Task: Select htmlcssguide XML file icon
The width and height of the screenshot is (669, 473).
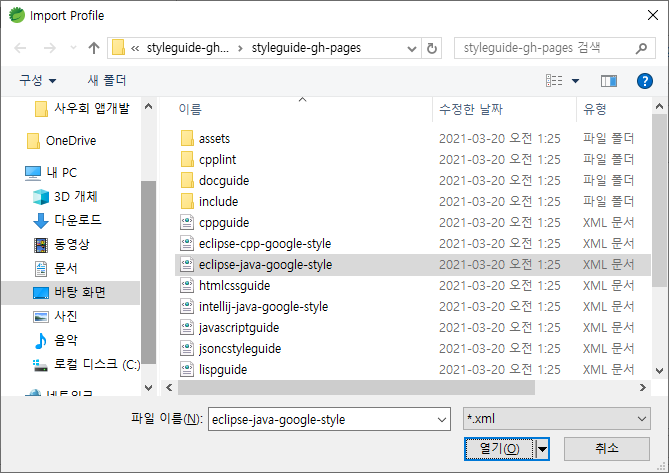Action: pos(187,285)
